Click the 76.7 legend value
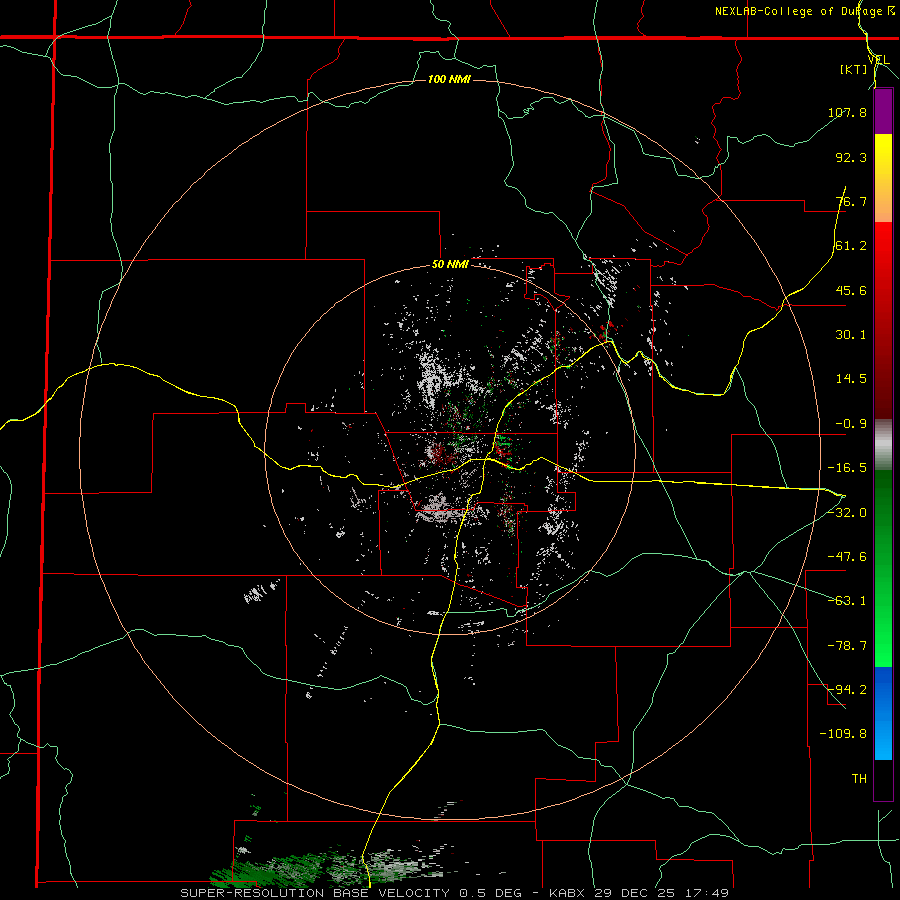Viewport: 900px width, 900px height. 851,201
